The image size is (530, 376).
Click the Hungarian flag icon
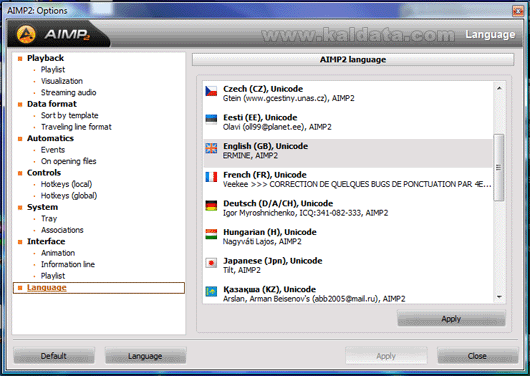point(211,234)
